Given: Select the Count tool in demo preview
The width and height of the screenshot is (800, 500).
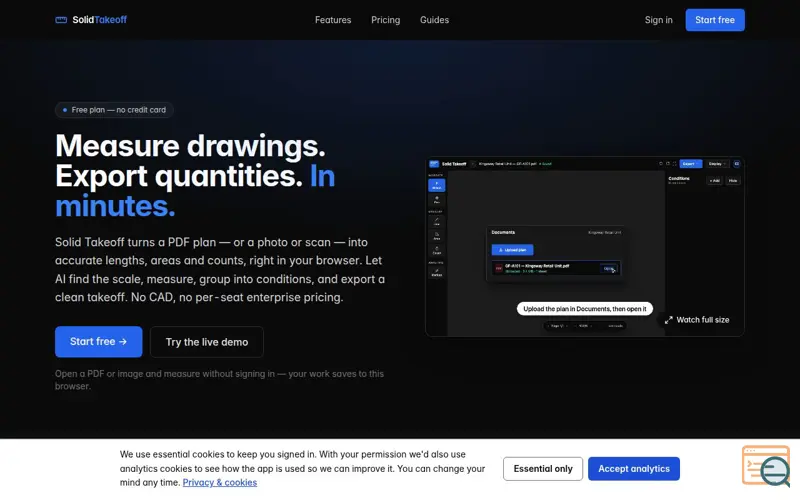Looking at the screenshot, I should point(436,250).
